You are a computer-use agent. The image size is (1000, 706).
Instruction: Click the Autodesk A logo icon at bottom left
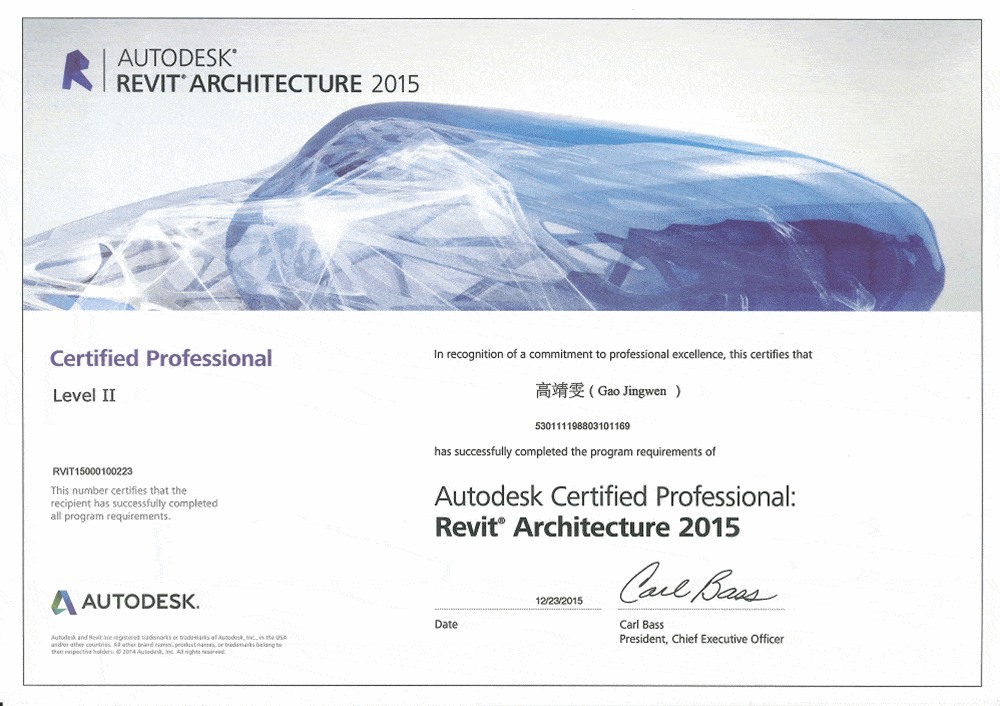tap(64, 602)
